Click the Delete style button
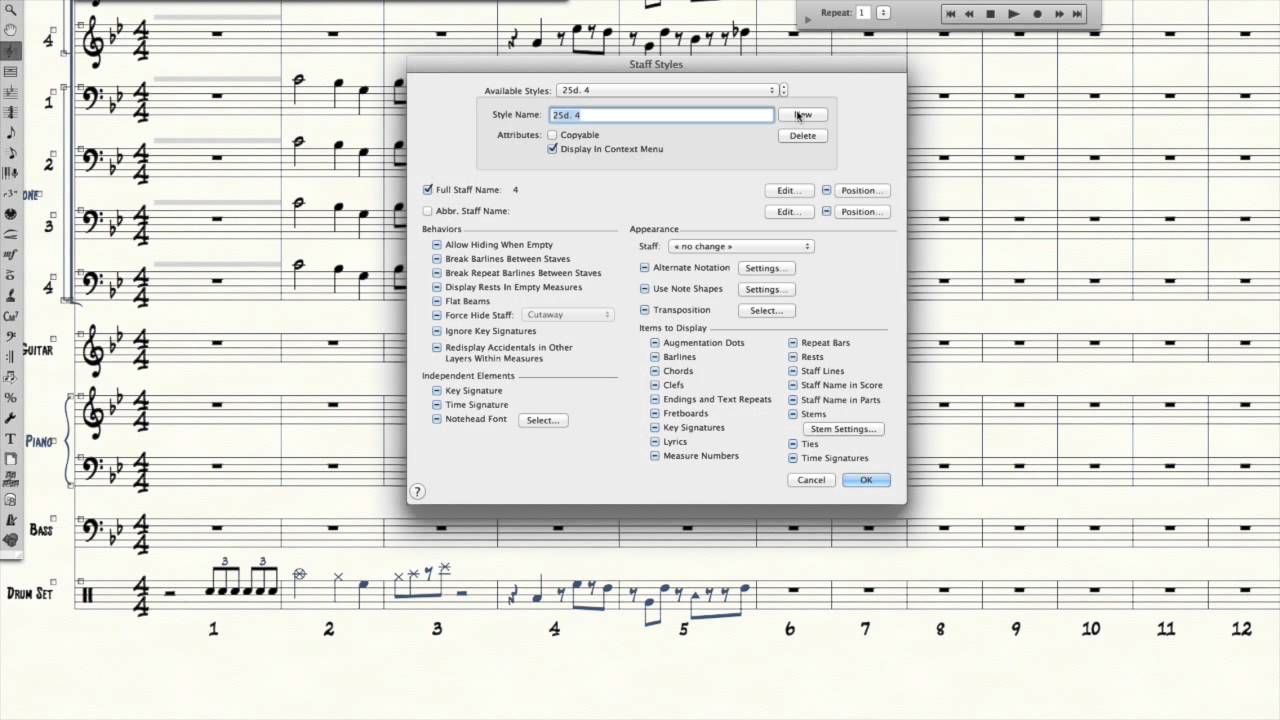Image resolution: width=1280 pixels, height=720 pixels. pos(803,136)
